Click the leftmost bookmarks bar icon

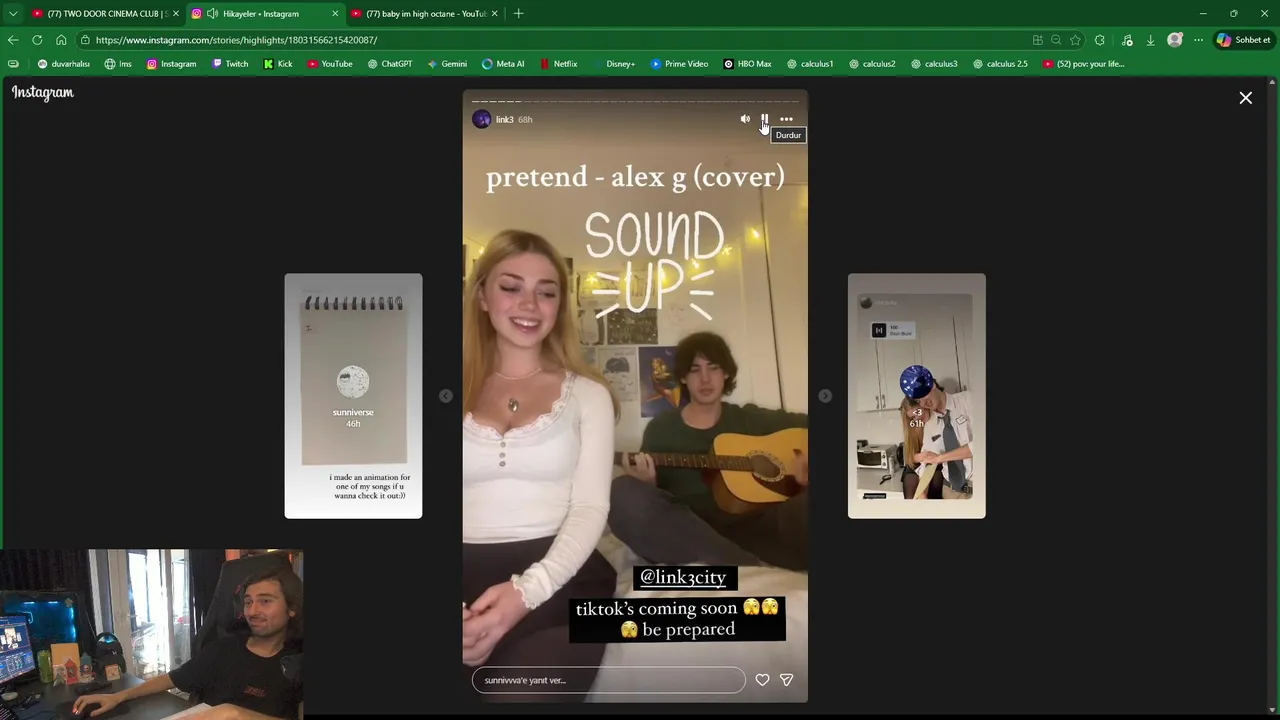13,64
